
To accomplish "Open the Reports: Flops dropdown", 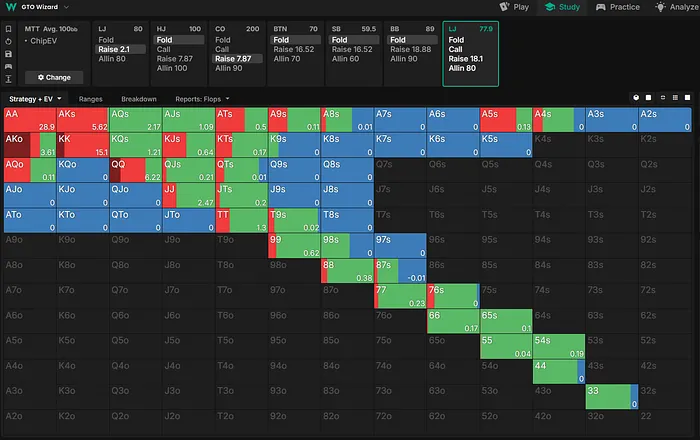I will pyautogui.click(x=203, y=99).
